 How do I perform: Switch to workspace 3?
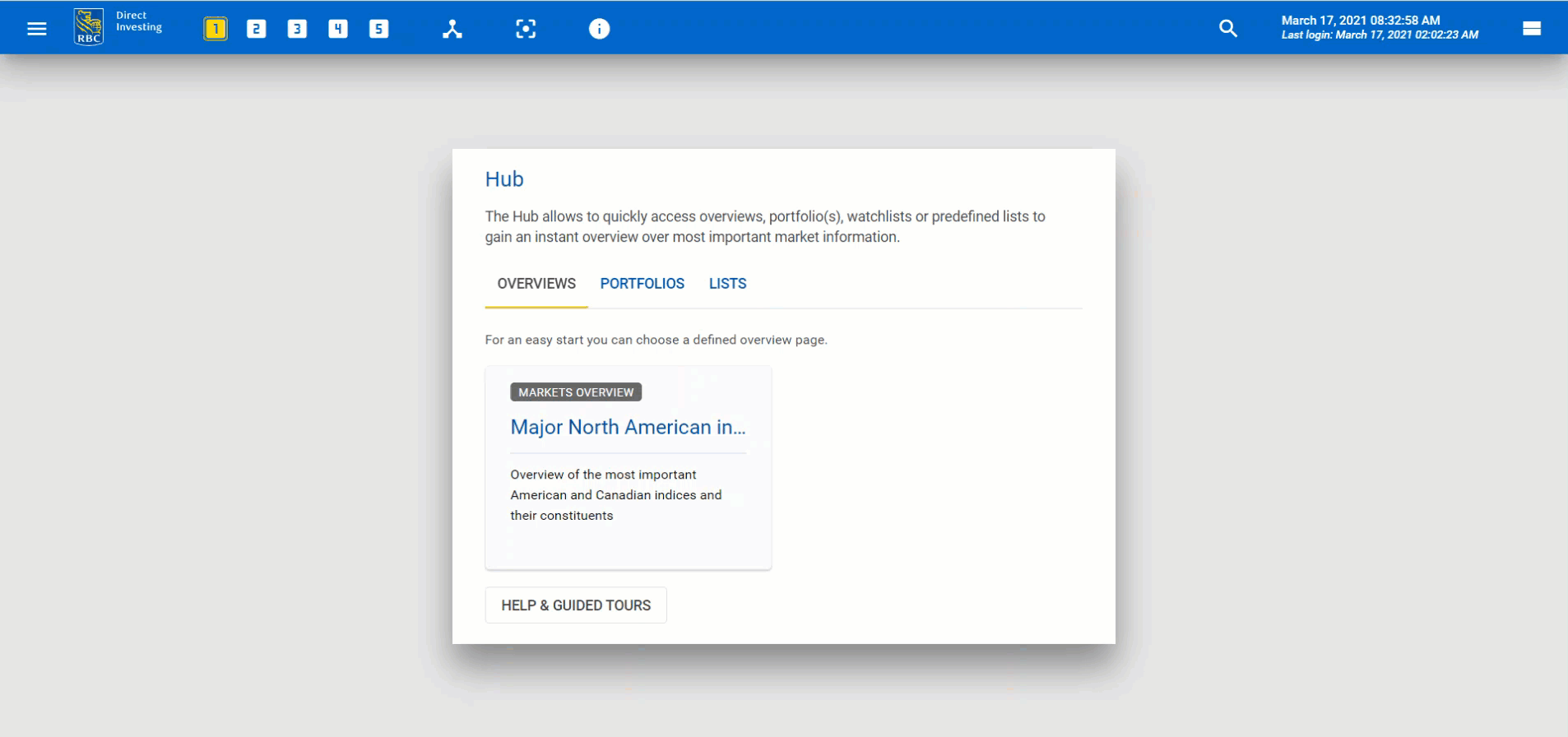(x=297, y=29)
